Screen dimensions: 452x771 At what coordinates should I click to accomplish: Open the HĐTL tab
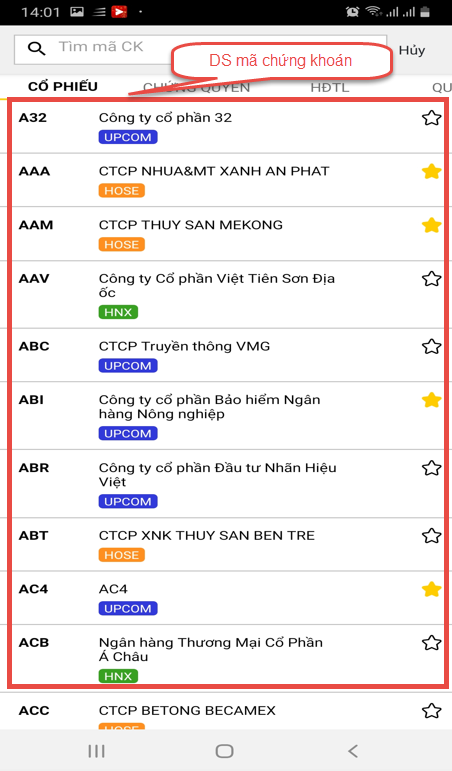330,88
